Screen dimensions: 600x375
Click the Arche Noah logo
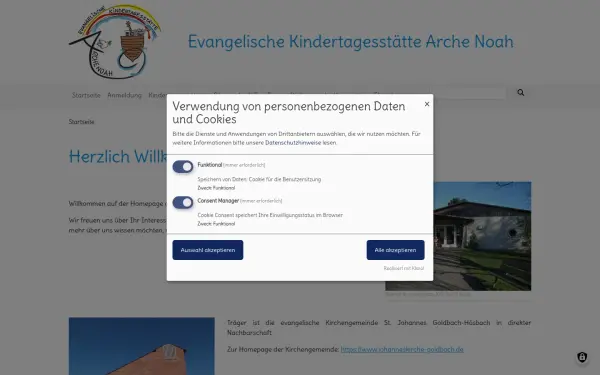coord(115,41)
